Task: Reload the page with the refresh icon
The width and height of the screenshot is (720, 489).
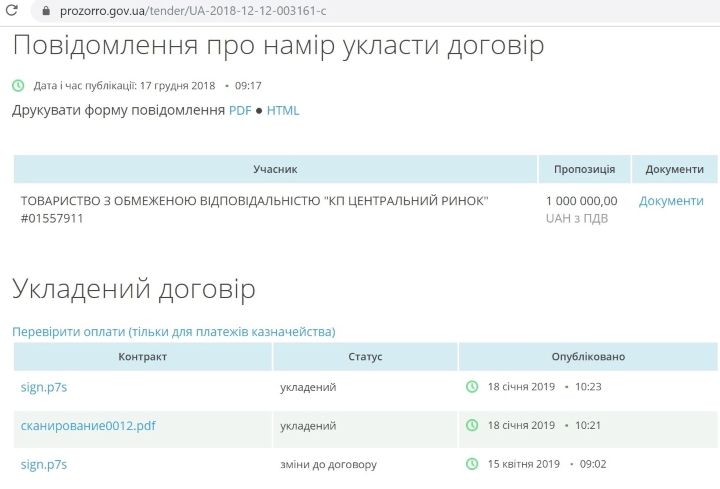Action: pyautogui.click(x=11, y=10)
